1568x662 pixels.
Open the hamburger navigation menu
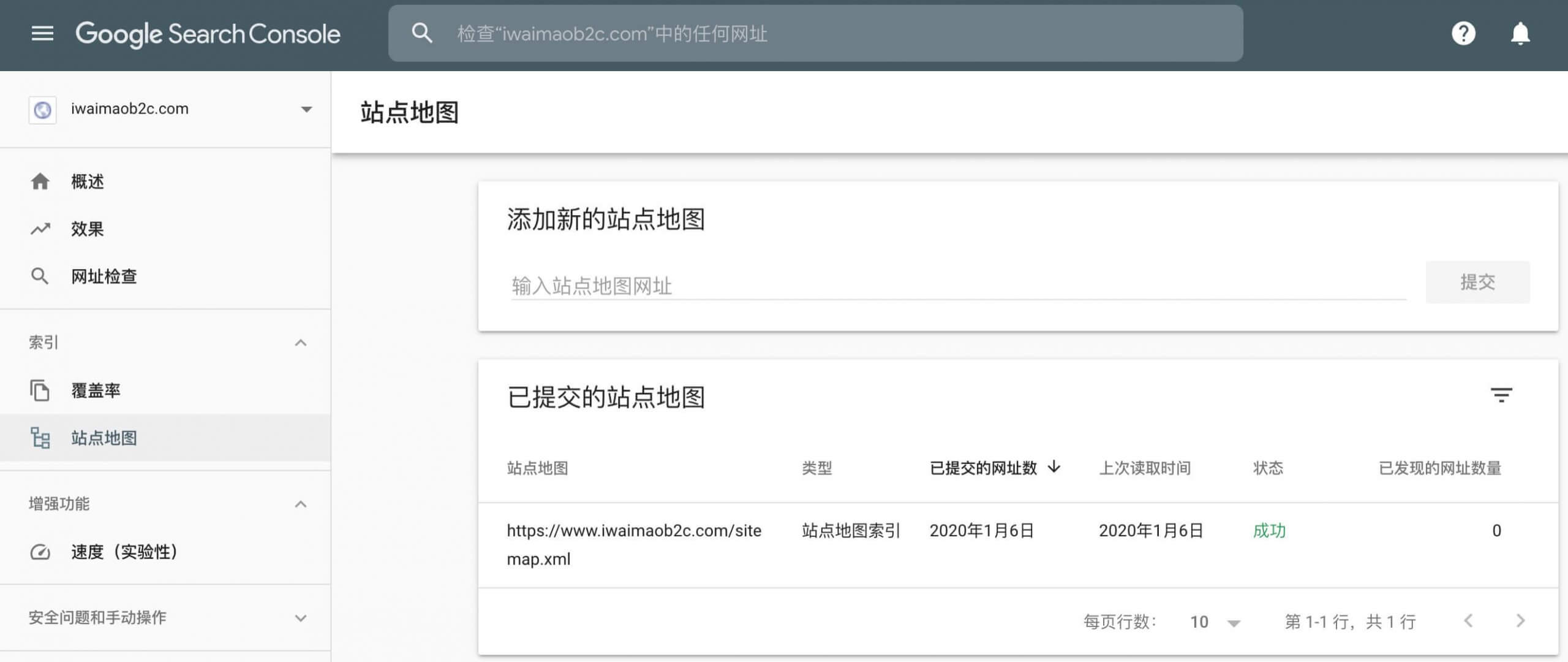42,34
